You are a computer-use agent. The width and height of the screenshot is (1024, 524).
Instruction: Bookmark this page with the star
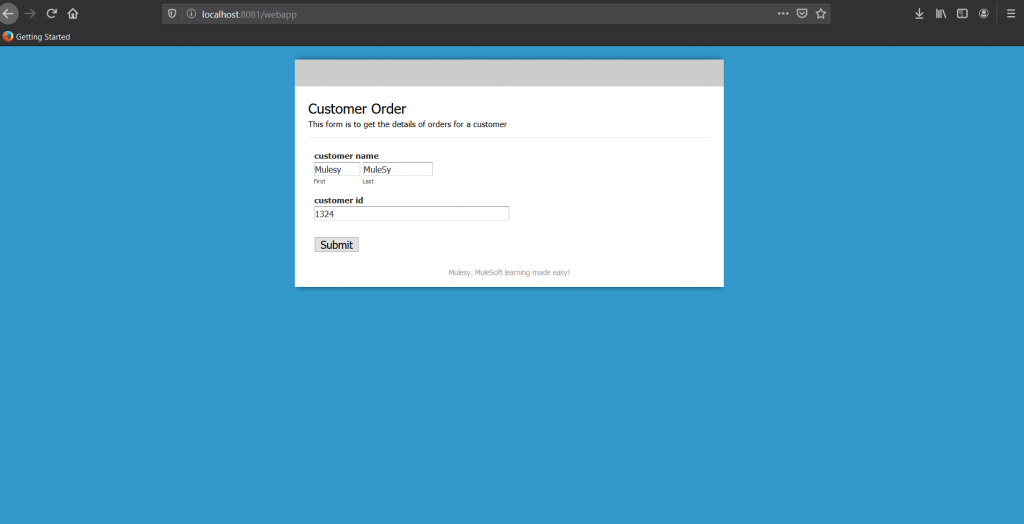tap(820, 14)
